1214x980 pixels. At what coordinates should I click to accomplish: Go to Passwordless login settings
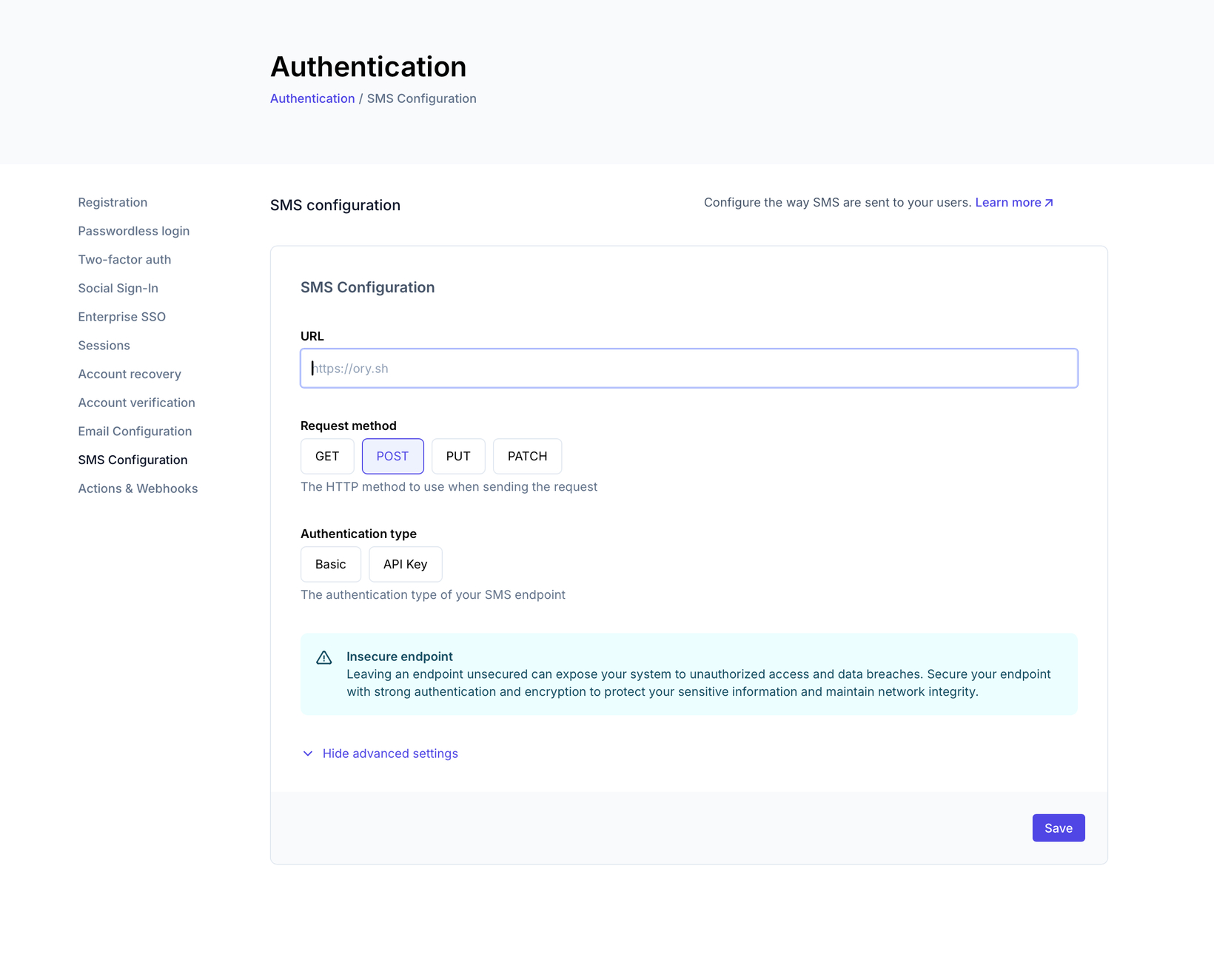(134, 231)
